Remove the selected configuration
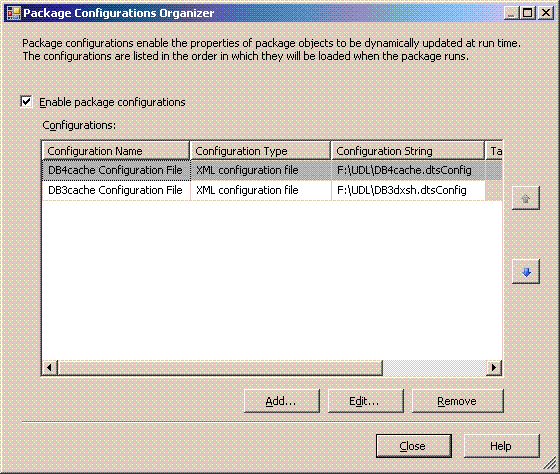 (x=458, y=401)
